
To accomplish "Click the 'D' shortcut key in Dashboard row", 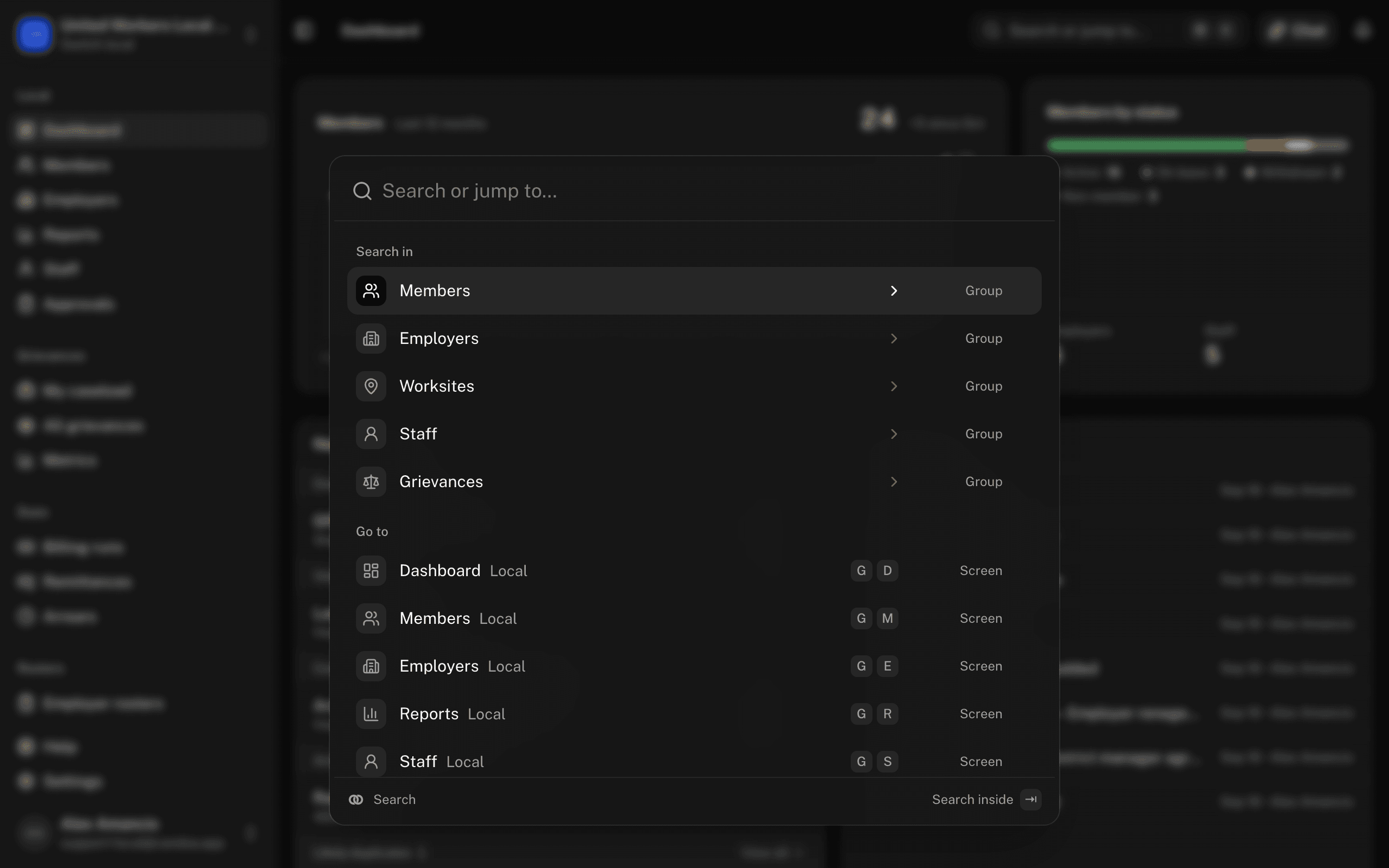I will 887,570.
